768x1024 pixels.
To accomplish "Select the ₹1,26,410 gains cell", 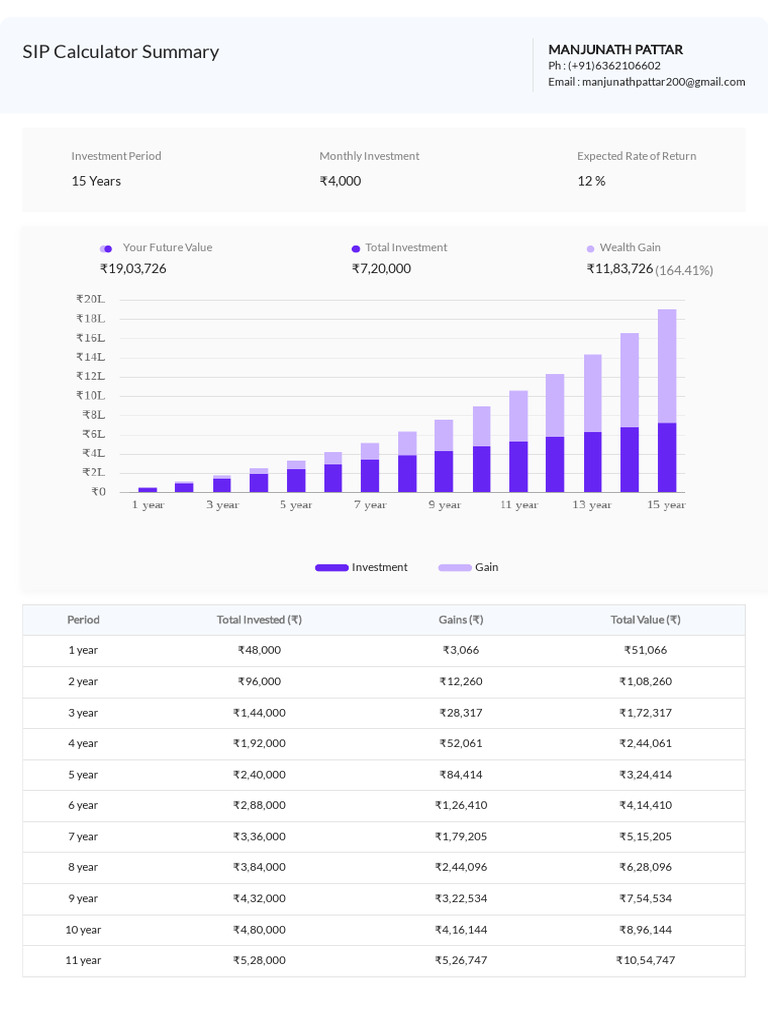I will tap(461, 805).
